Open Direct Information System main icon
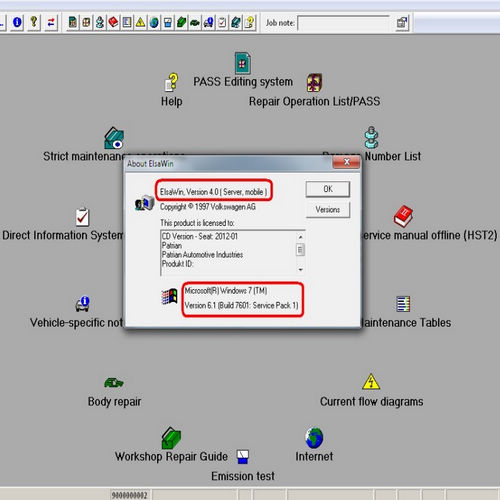This screenshot has width=500, height=500. pos(82,216)
